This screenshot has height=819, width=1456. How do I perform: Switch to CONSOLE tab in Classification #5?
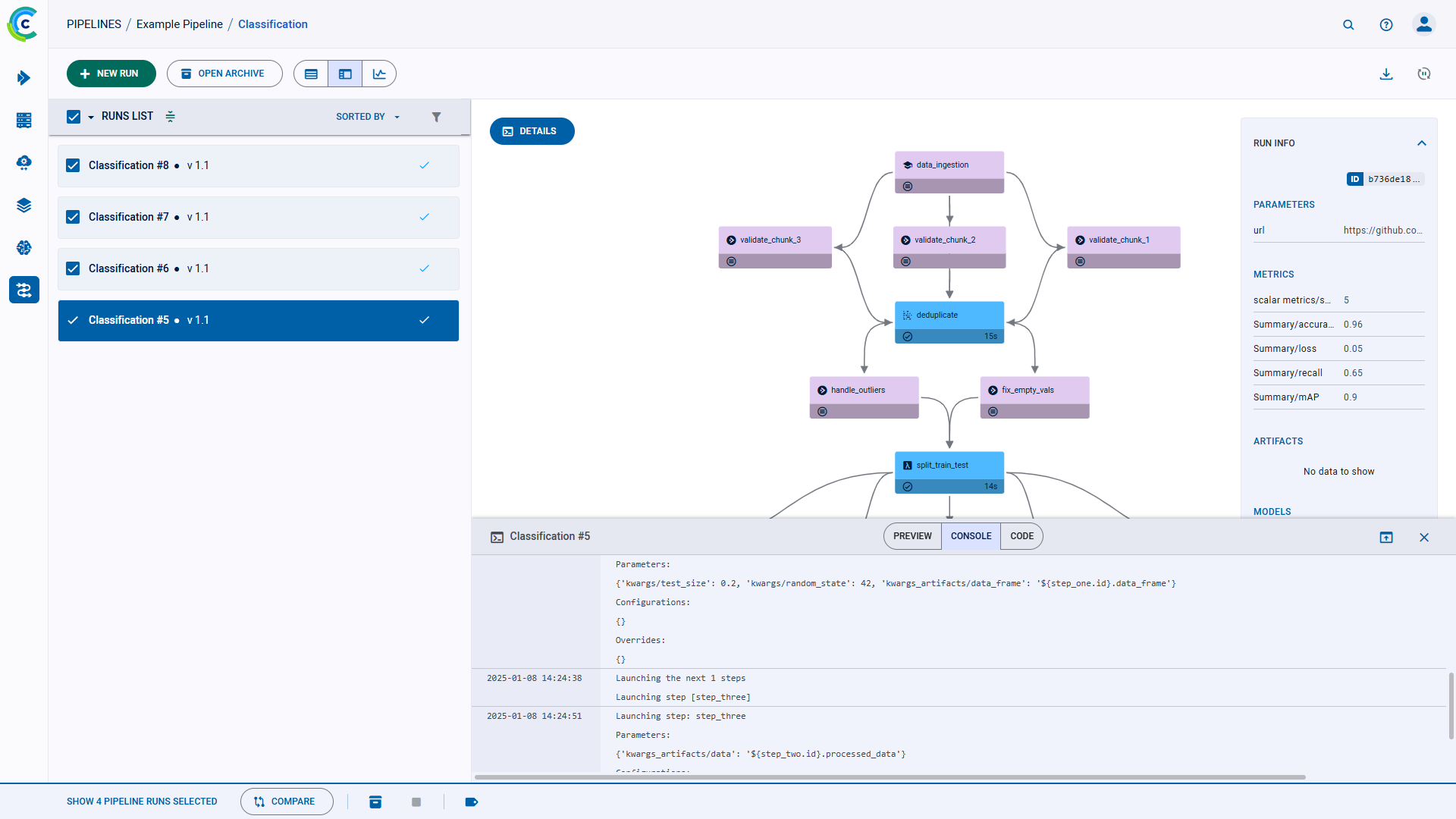coord(971,536)
